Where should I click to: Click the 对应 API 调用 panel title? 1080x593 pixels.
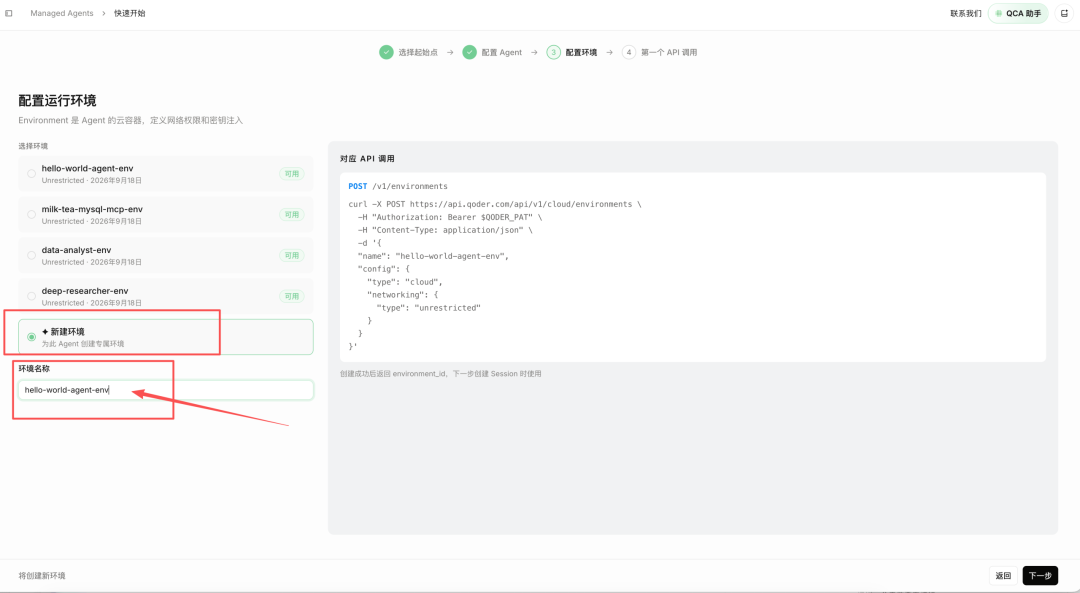point(367,158)
